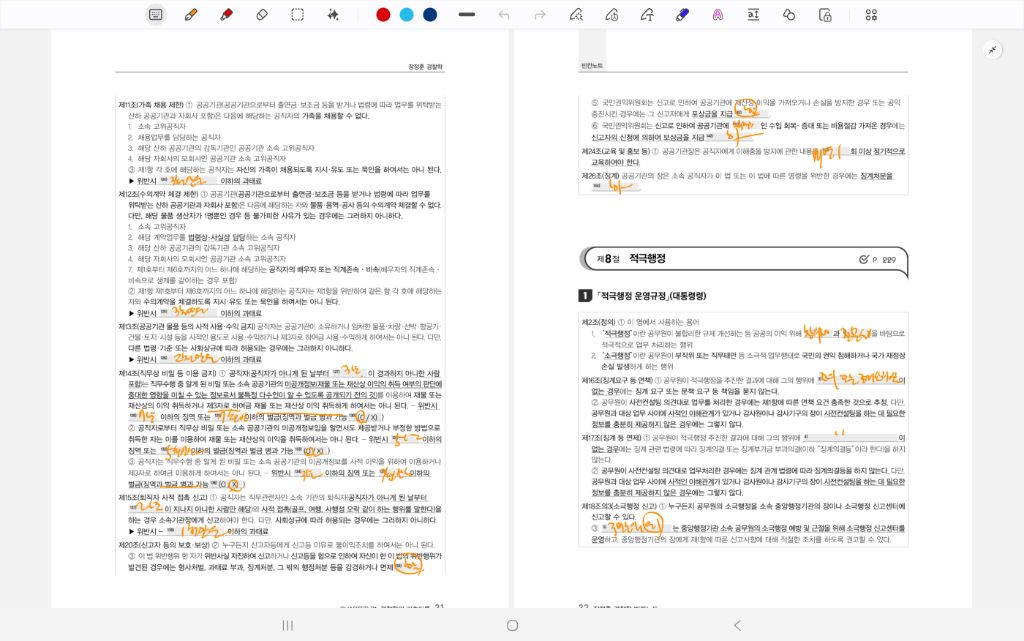
Task: Expand the more options grid menu
Action: pos(871,15)
